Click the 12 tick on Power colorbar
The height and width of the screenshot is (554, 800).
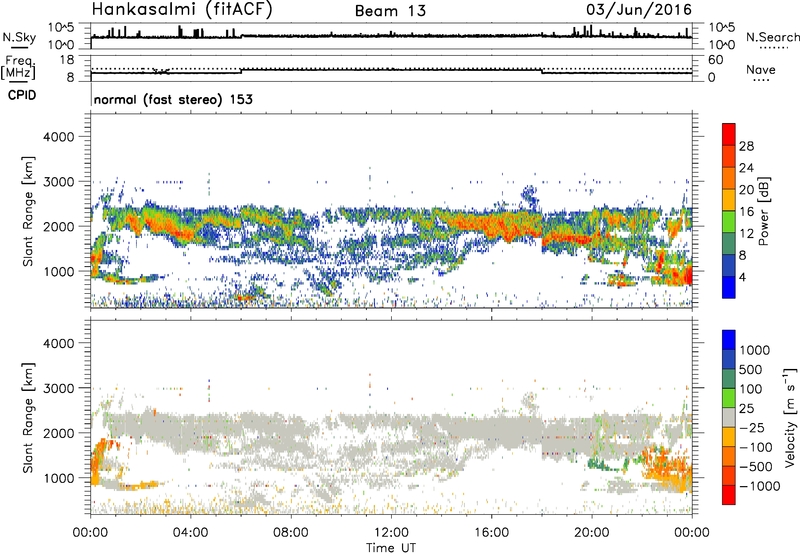tap(746, 234)
